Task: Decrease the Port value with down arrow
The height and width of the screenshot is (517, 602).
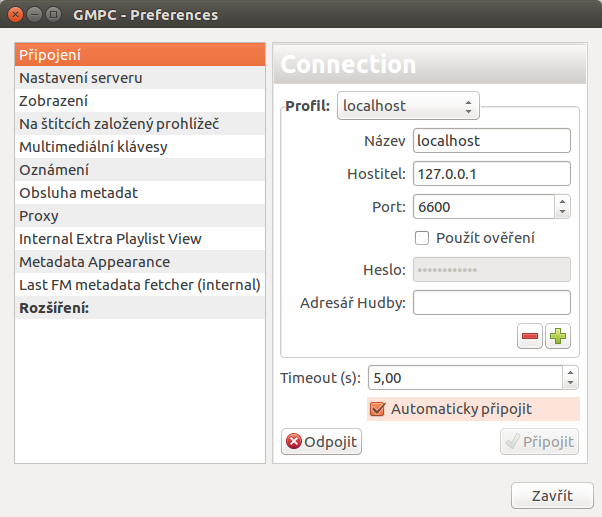Action: tap(562, 212)
